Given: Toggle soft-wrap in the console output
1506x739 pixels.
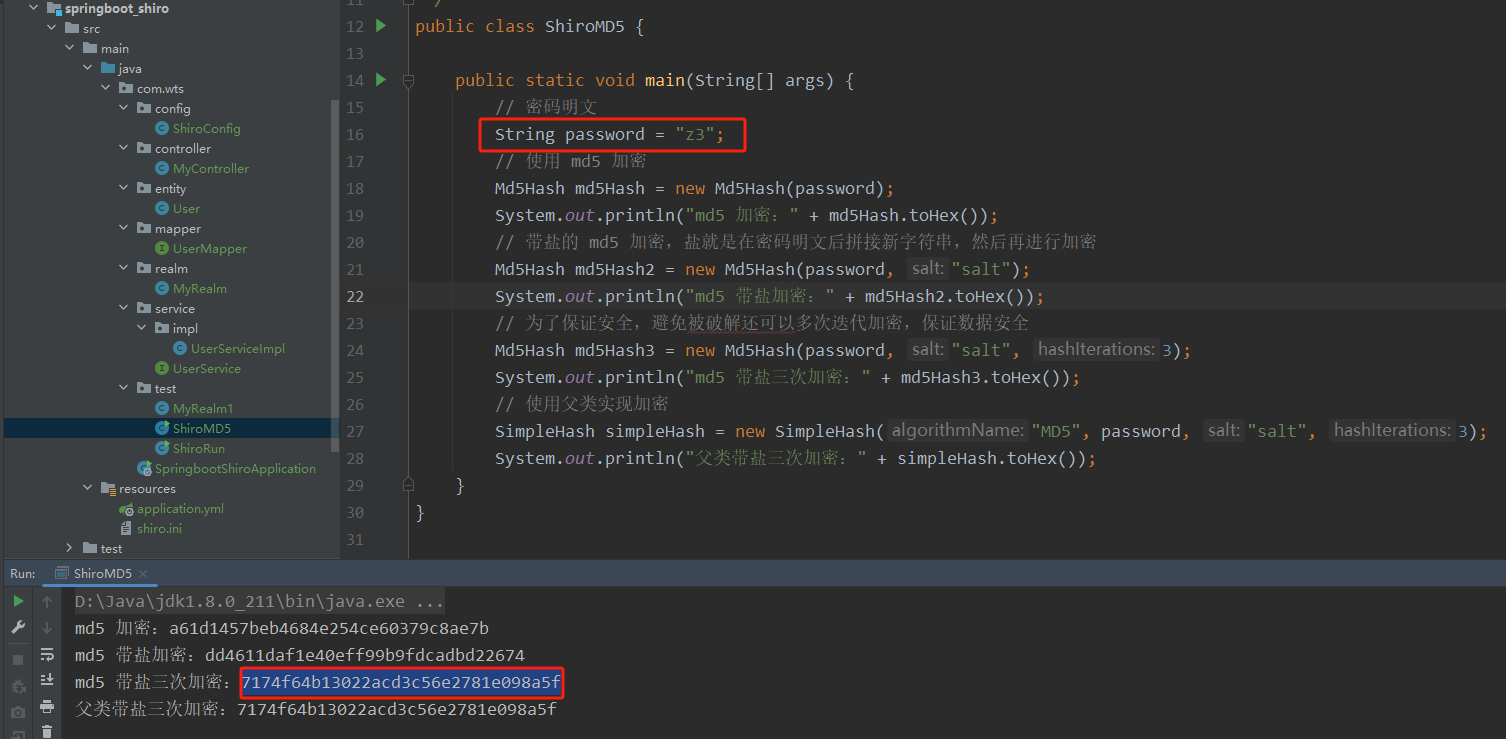Looking at the screenshot, I should (x=47, y=654).
